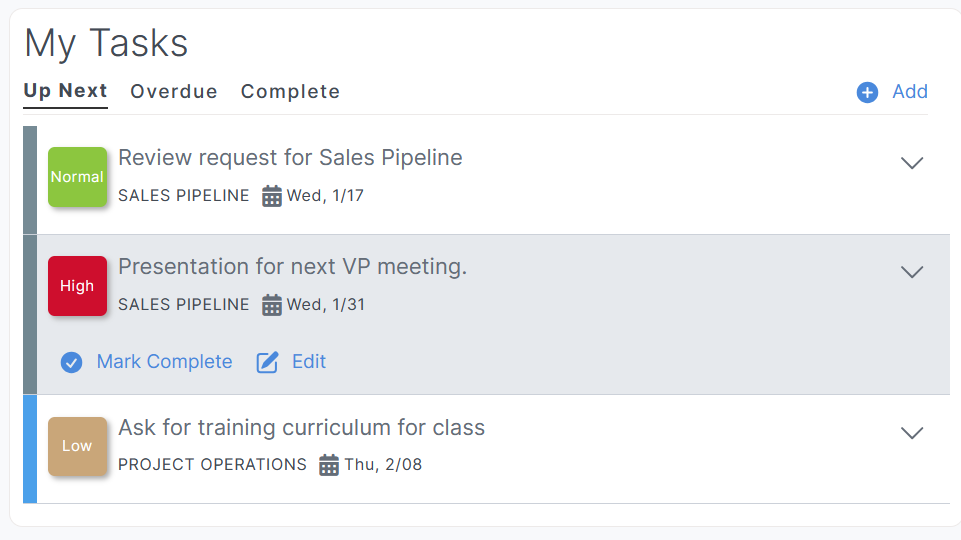Collapse the Presentation for next VP meeting task
This screenshot has height=540, width=961.
911,272
